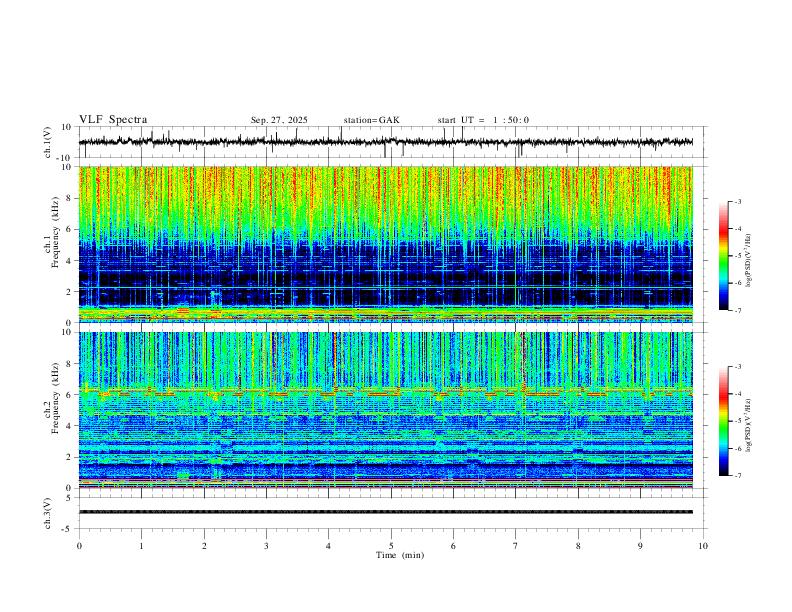Click the 'VLF Spectra' plot title
792x612 pixels.
(x=113, y=119)
